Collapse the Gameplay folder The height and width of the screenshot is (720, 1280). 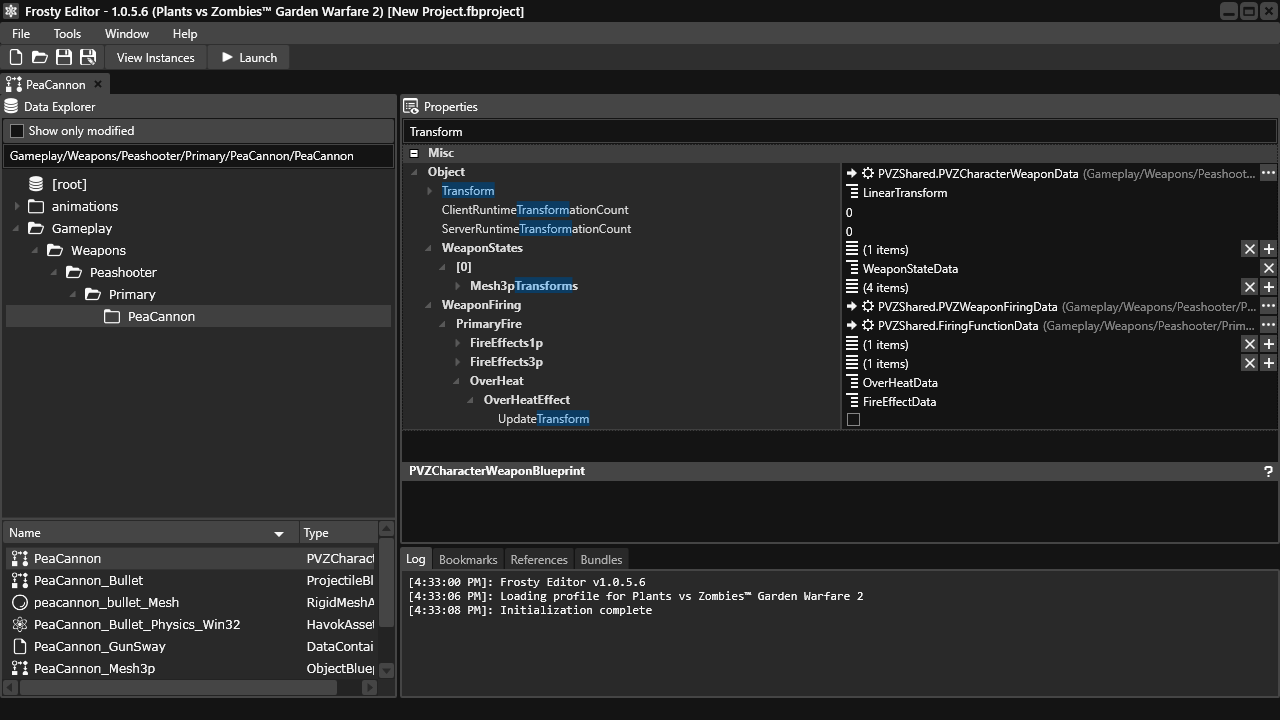[17, 229]
